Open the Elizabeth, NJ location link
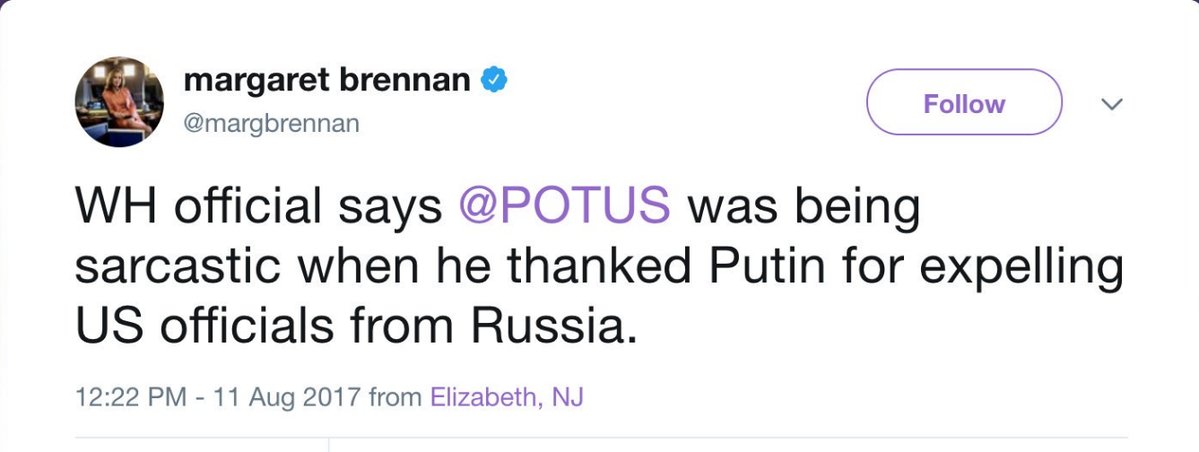 506,397
